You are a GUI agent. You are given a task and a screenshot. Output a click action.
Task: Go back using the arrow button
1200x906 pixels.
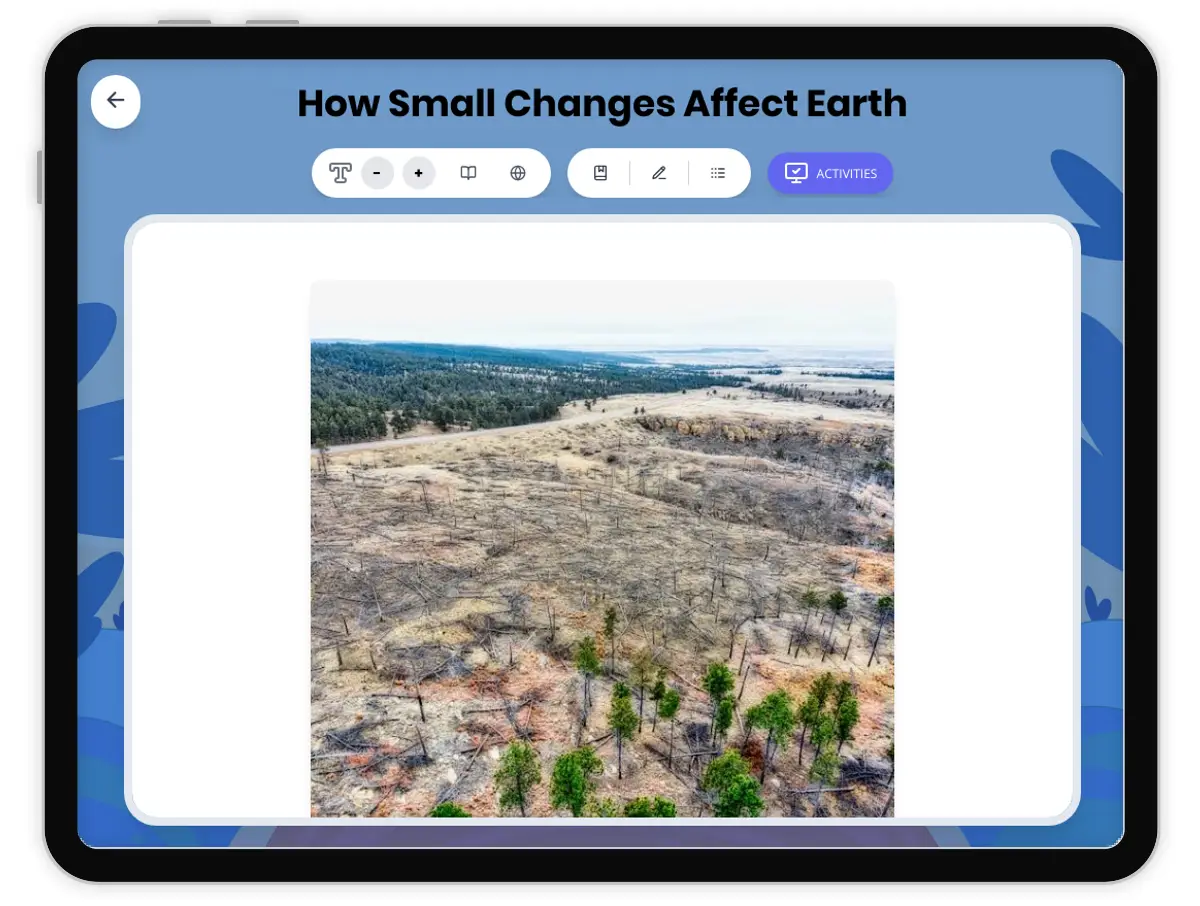(x=116, y=101)
